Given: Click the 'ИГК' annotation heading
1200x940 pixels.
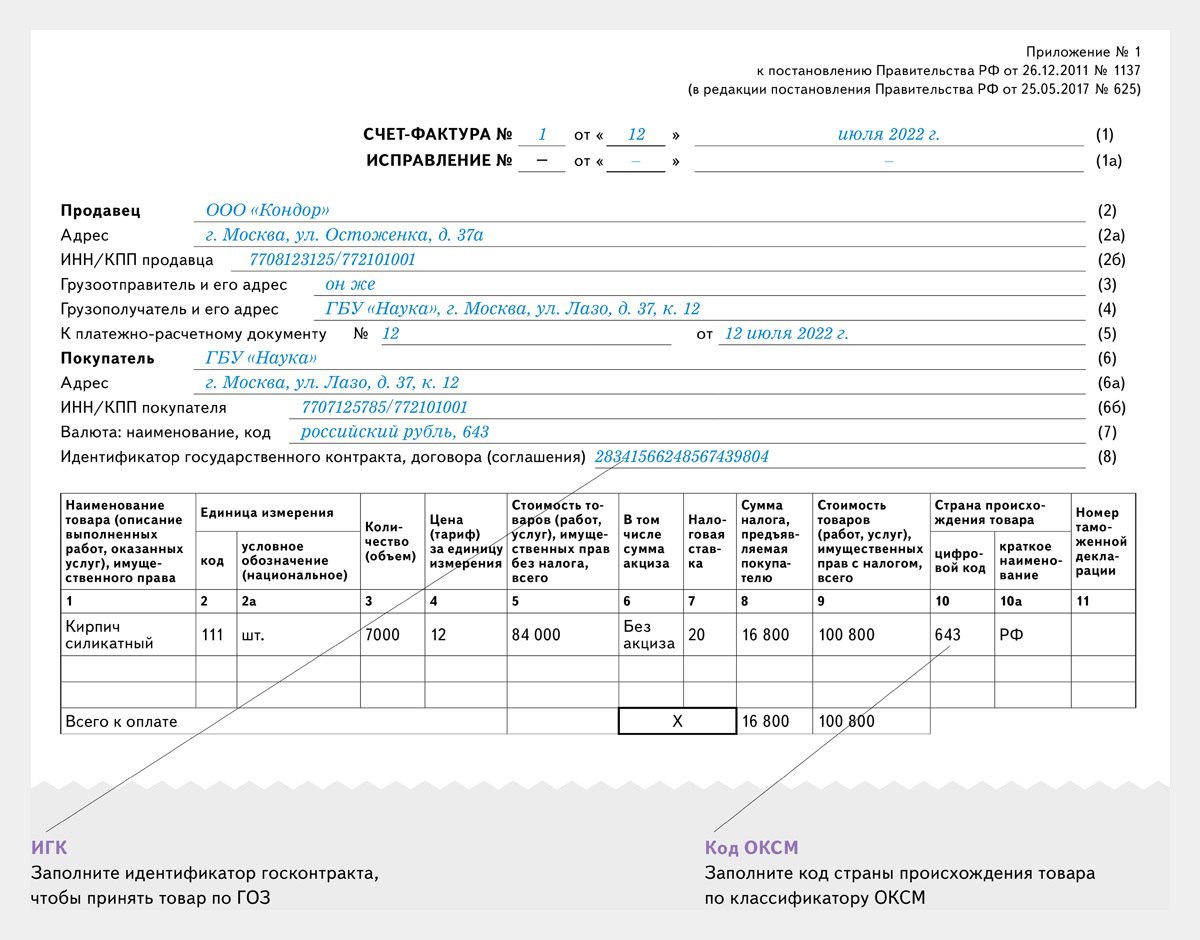Looking at the screenshot, I should 49,848.
